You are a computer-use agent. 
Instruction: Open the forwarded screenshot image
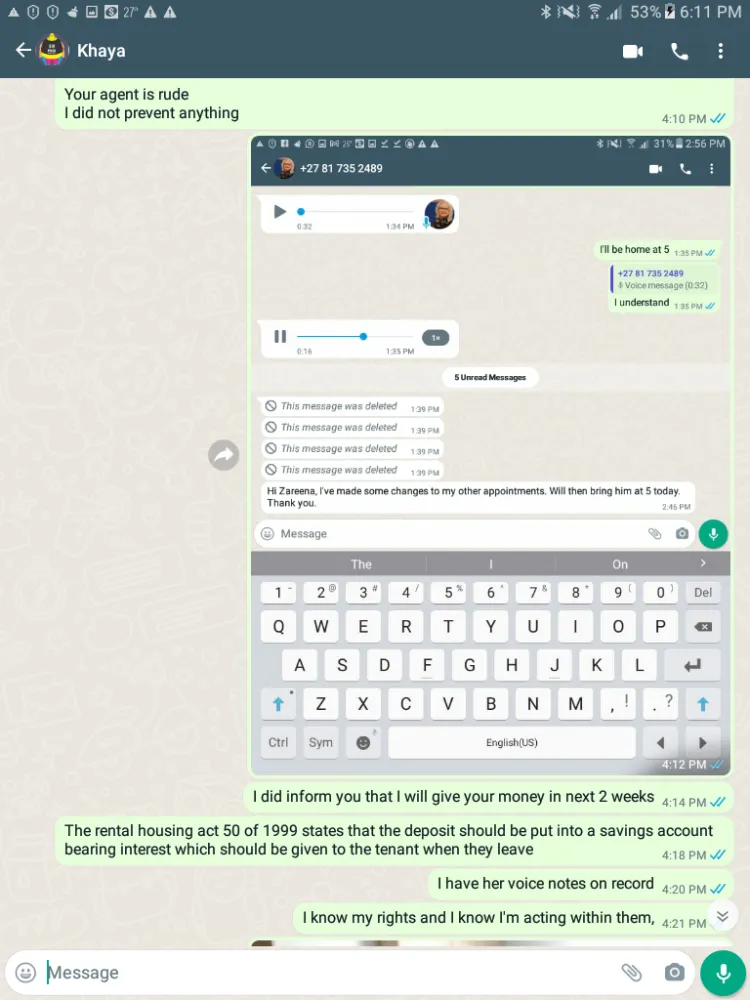[x=490, y=455]
